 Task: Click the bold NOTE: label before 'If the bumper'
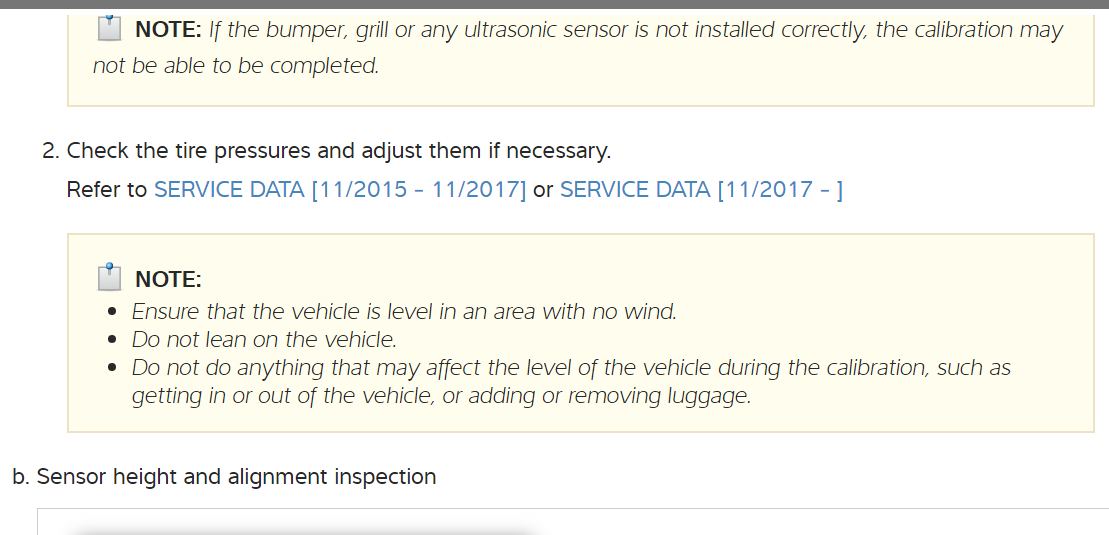pyautogui.click(x=168, y=30)
